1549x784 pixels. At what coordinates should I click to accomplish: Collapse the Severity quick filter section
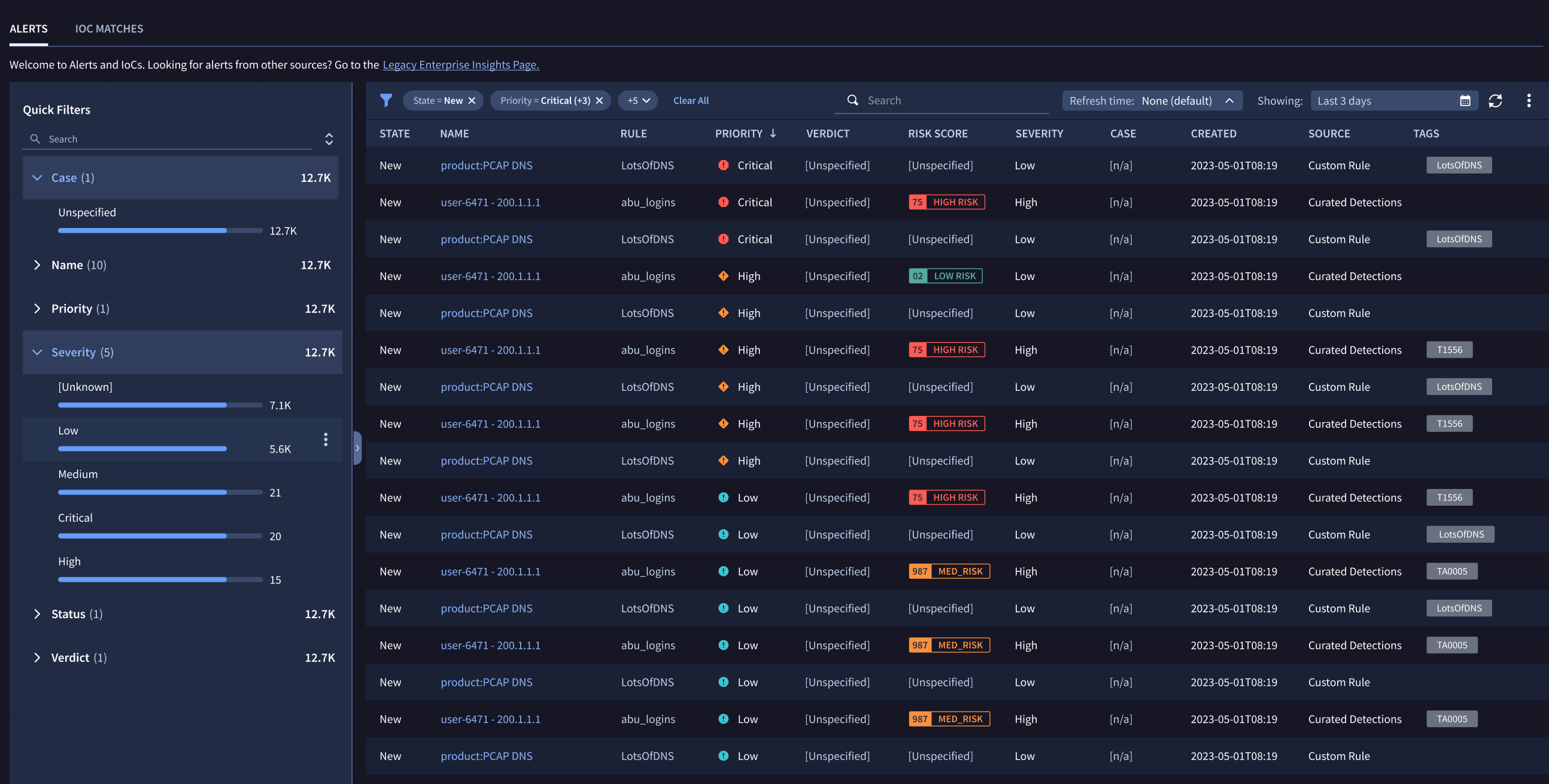click(37, 352)
